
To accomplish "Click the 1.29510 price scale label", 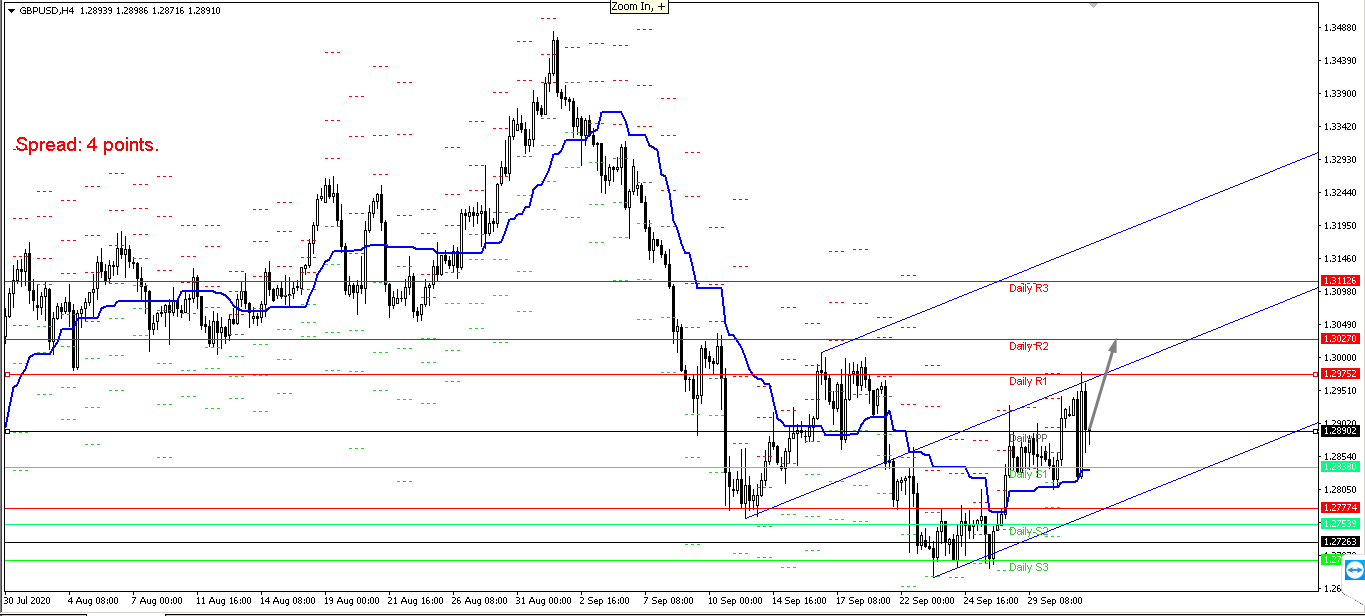I will [x=1340, y=390].
